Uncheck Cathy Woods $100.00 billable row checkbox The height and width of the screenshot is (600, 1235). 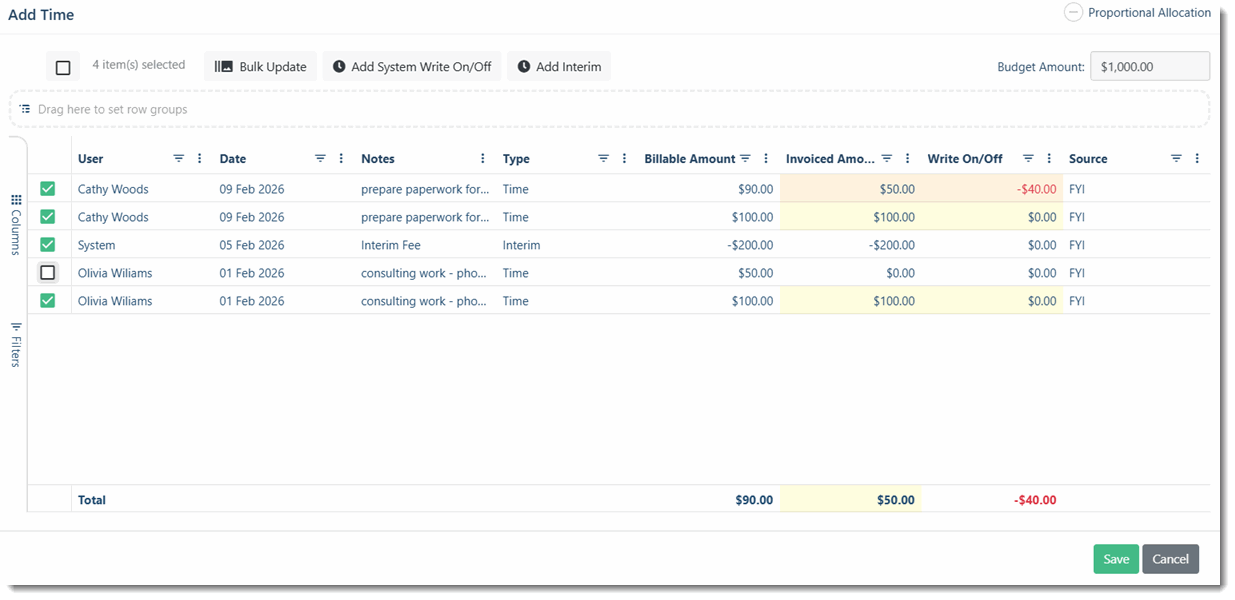pos(47,217)
